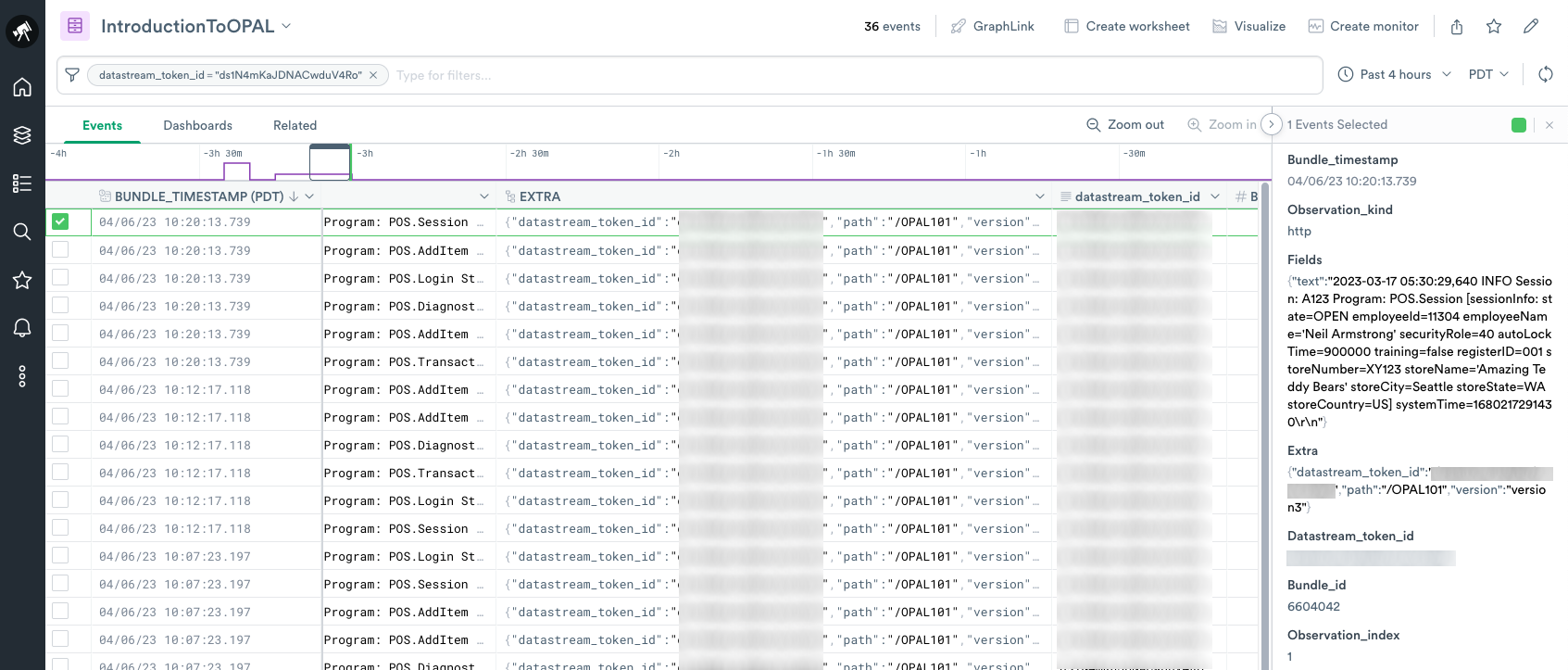Toggle sort arrow on BUNDLE_TIMESTAMP column
The width and height of the screenshot is (1568, 670).
coord(294,196)
